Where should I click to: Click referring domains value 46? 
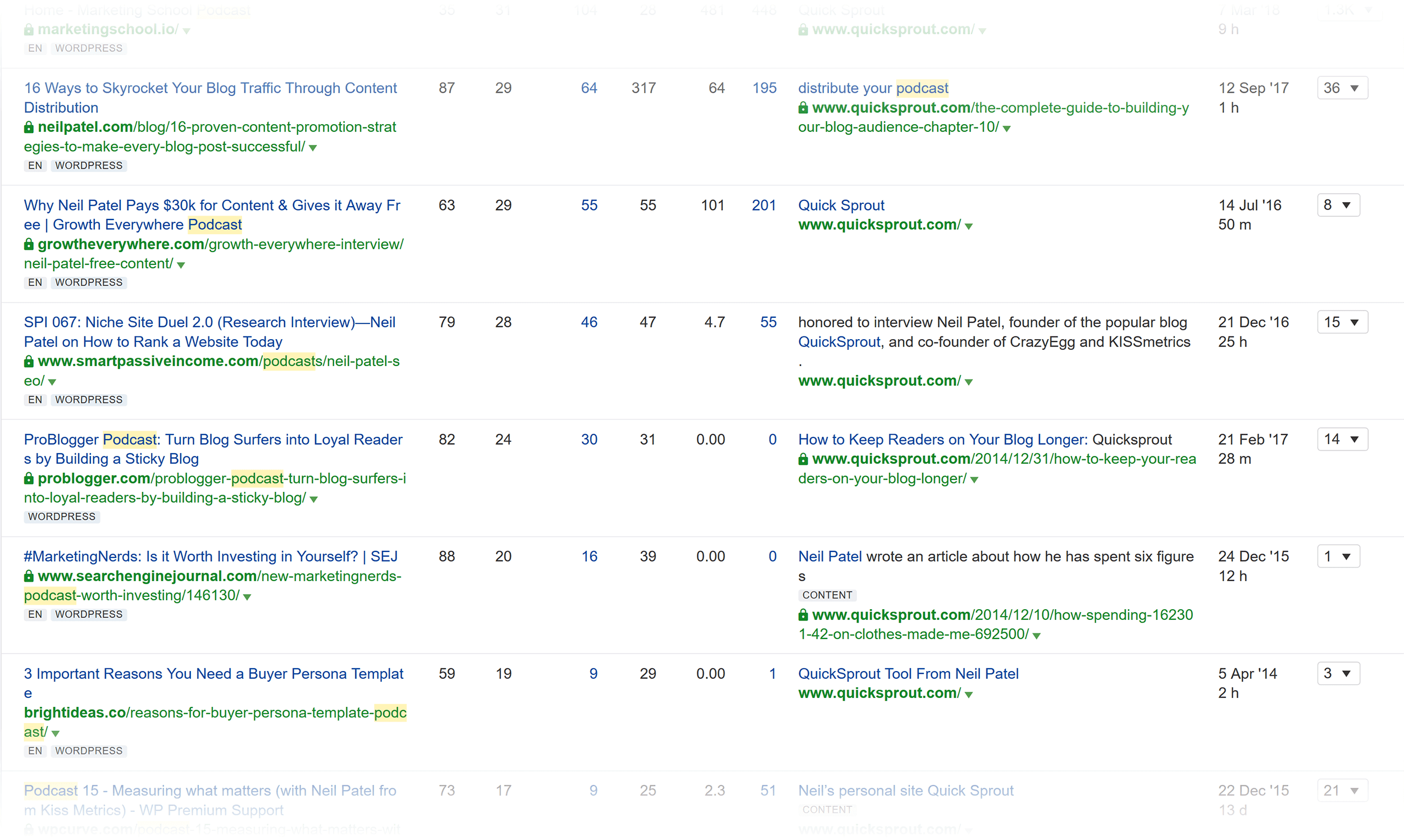[589, 322]
